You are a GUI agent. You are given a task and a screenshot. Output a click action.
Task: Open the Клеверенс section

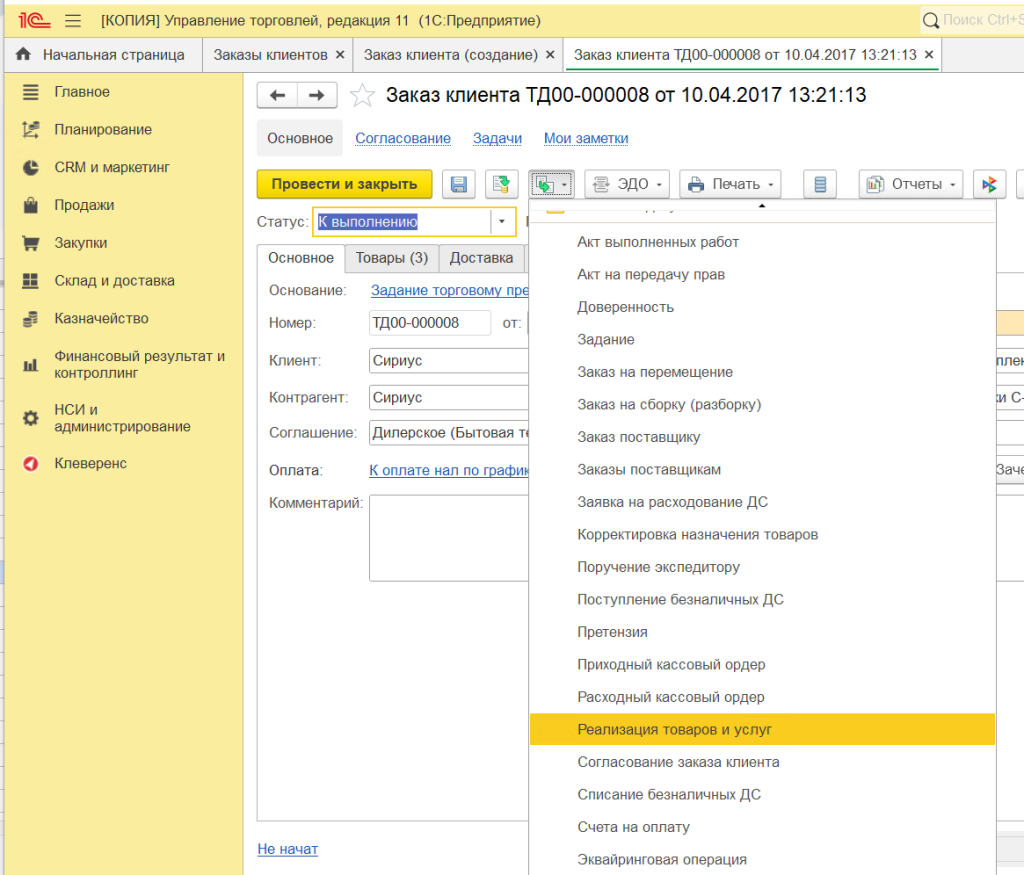(90, 464)
